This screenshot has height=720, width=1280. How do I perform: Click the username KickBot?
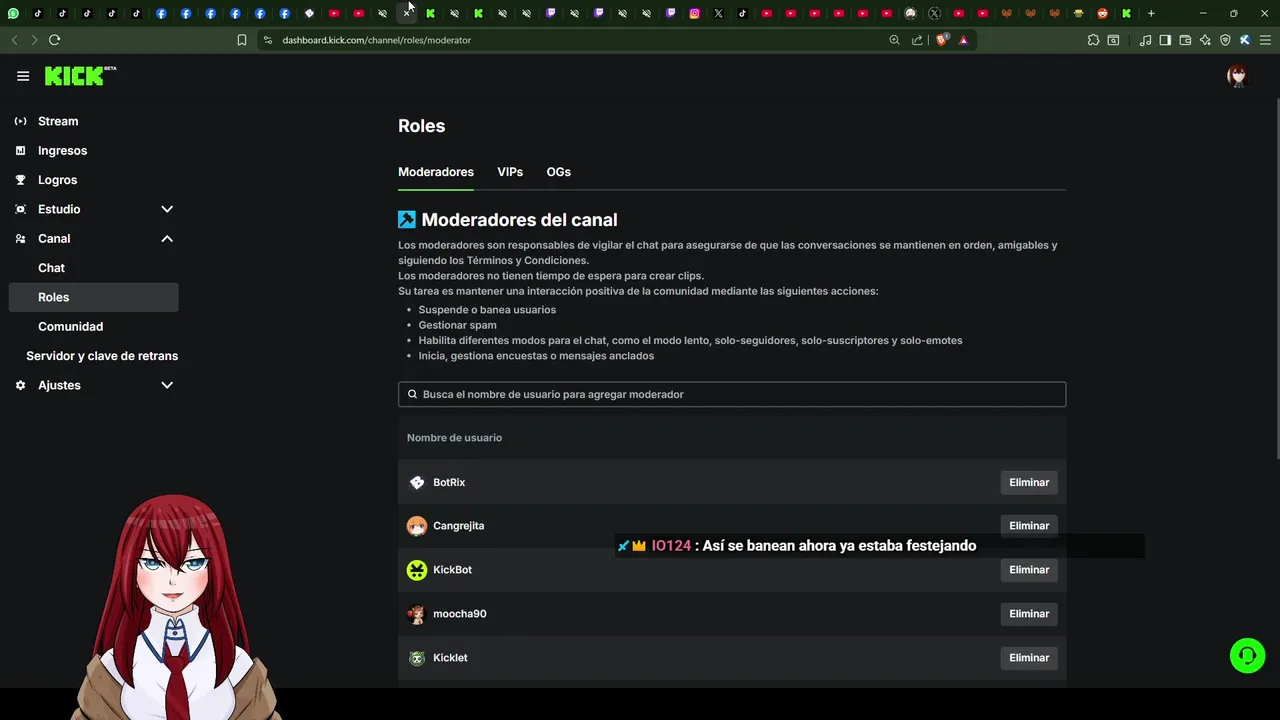452,570
